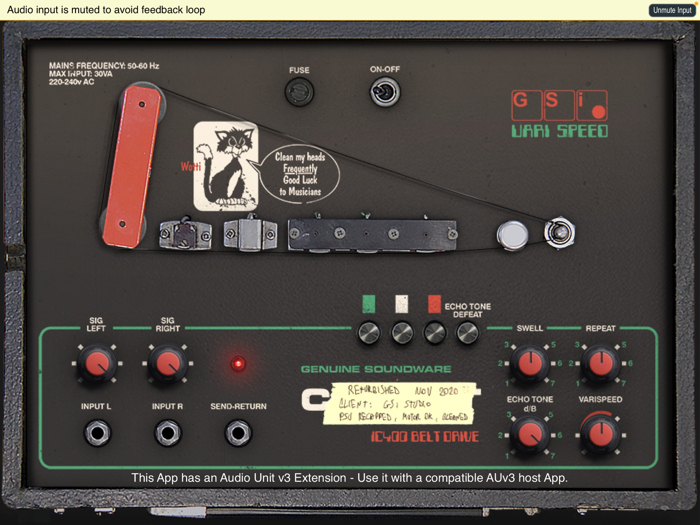The width and height of the screenshot is (700, 525).
Task: Click the capstan motor shaft
Action: point(559,232)
